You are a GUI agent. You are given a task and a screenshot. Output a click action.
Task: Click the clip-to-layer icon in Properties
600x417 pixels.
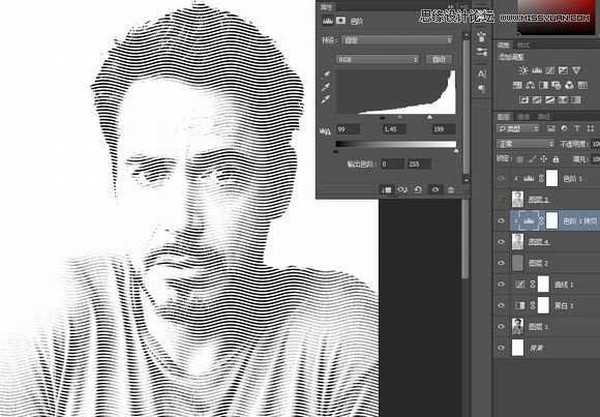click(x=387, y=189)
